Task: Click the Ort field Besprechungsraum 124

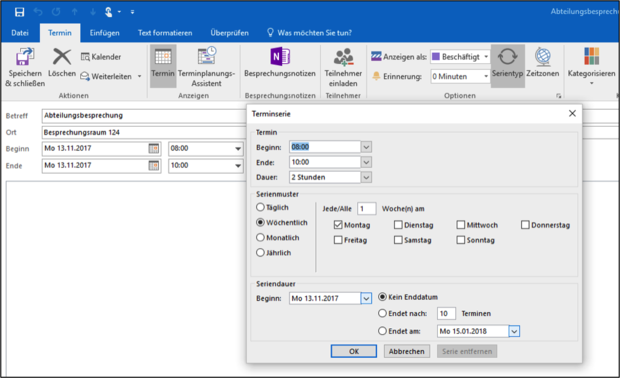Action: pyautogui.click(x=143, y=132)
